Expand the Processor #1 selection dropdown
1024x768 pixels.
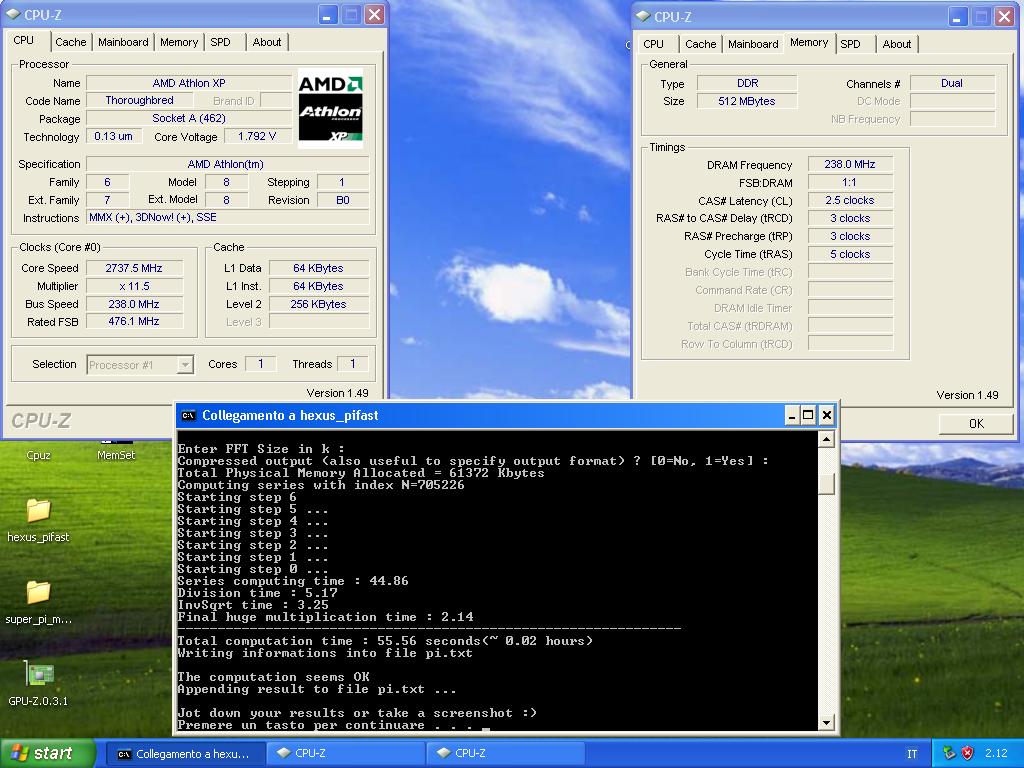pos(185,364)
